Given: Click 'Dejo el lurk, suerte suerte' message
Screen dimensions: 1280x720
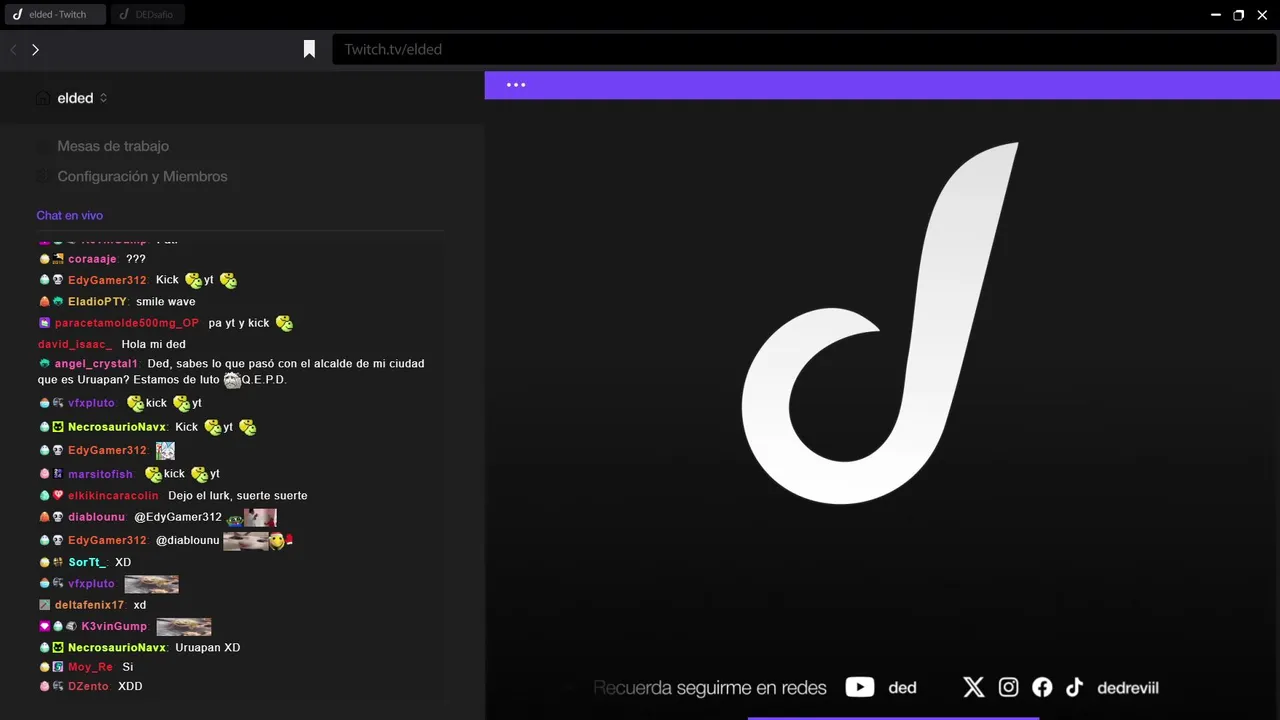Looking at the screenshot, I should [238, 496].
